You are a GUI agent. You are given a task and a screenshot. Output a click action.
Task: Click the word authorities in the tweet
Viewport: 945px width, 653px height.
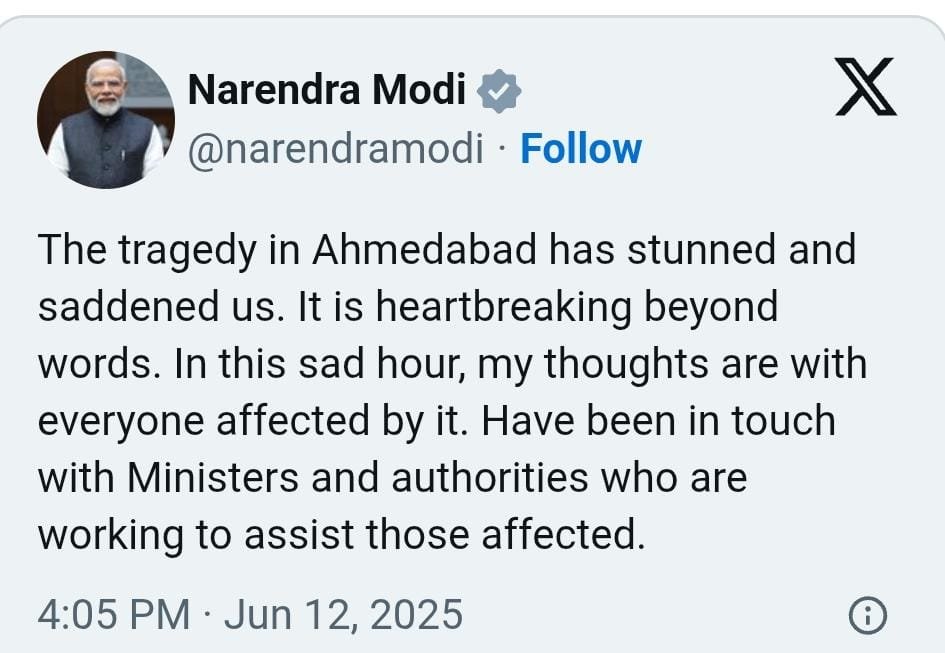tap(489, 478)
